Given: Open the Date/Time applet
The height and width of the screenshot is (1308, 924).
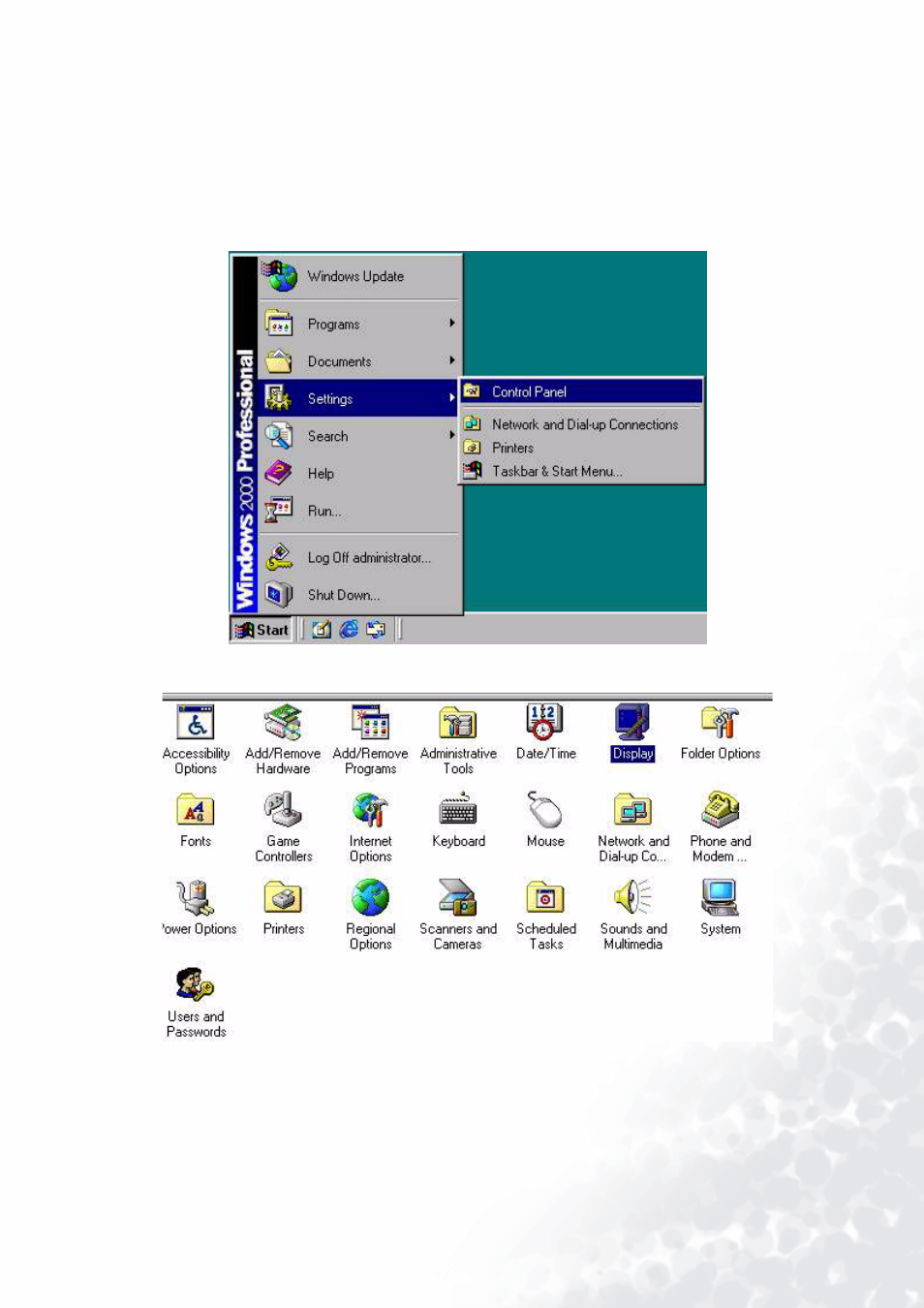Looking at the screenshot, I should click(545, 732).
